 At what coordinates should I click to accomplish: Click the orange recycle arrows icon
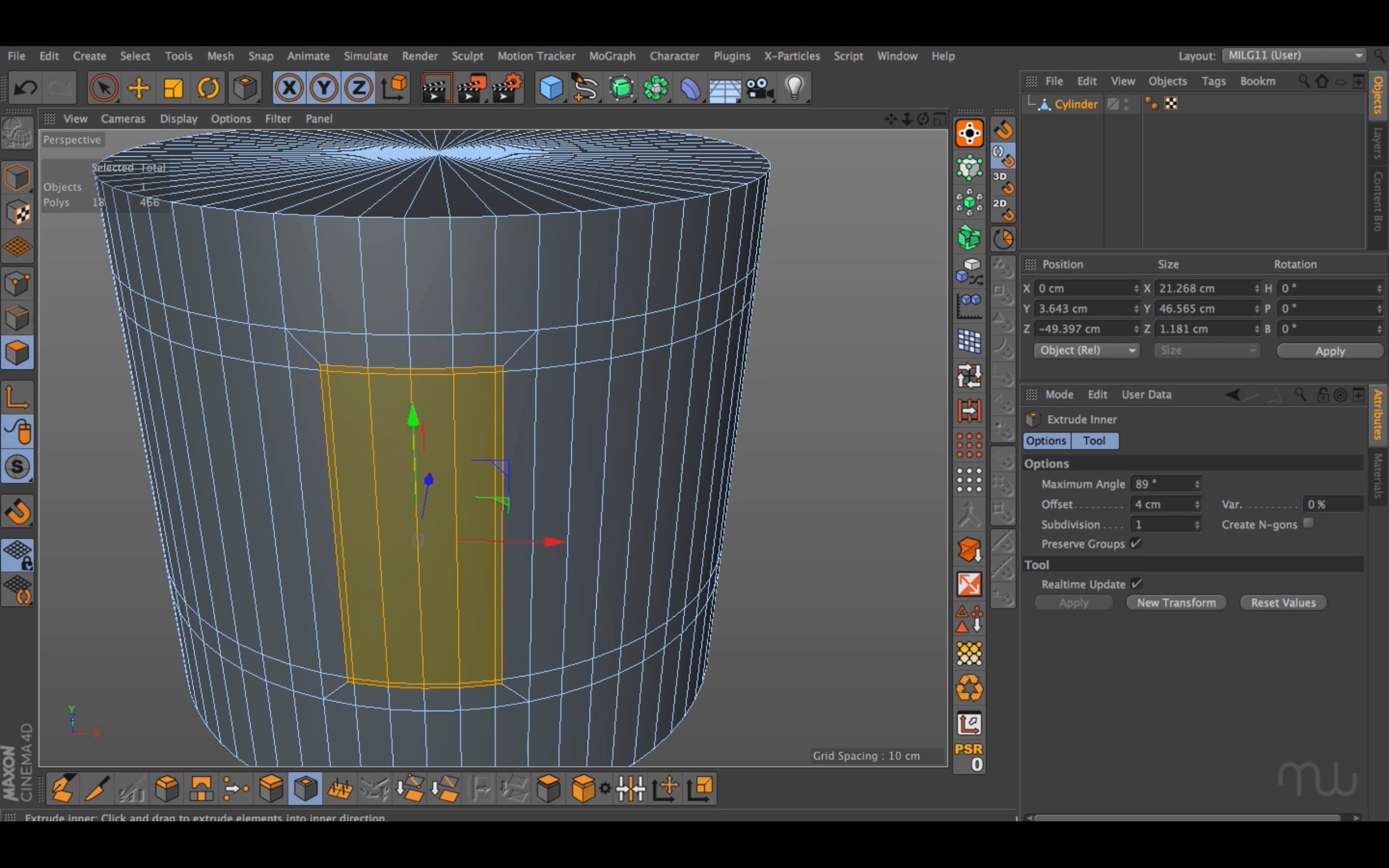click(969, 688)
